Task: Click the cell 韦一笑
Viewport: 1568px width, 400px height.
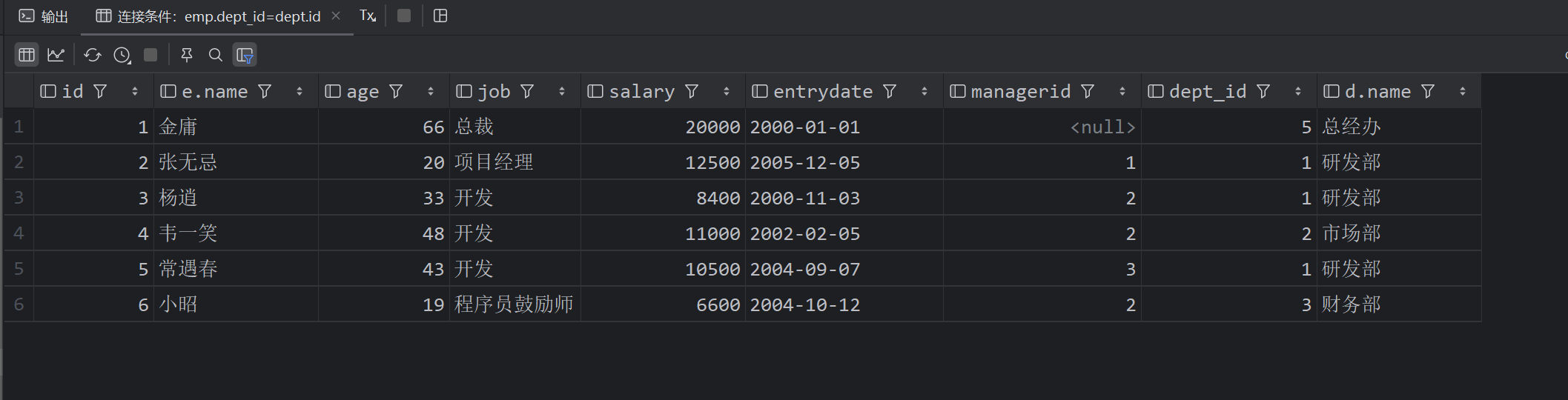Action: pos(236,233)
